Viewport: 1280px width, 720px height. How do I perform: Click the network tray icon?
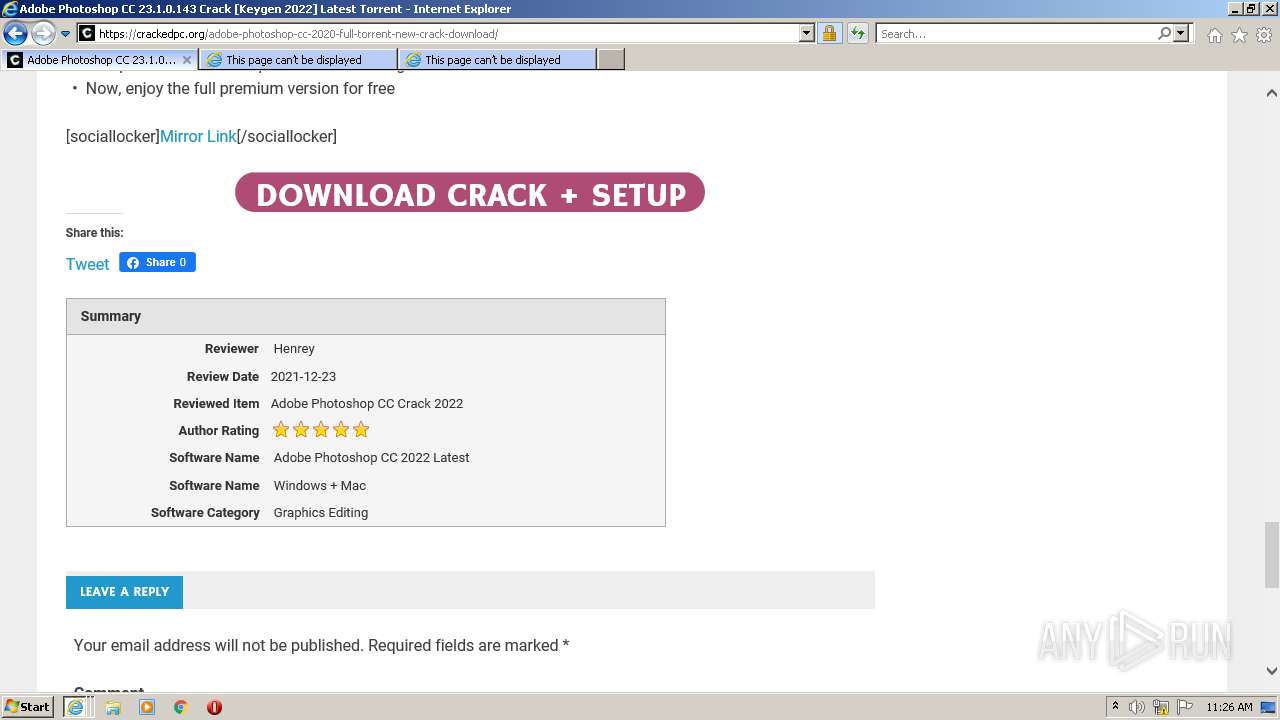pyautogui.click(x=1161, y=707)
